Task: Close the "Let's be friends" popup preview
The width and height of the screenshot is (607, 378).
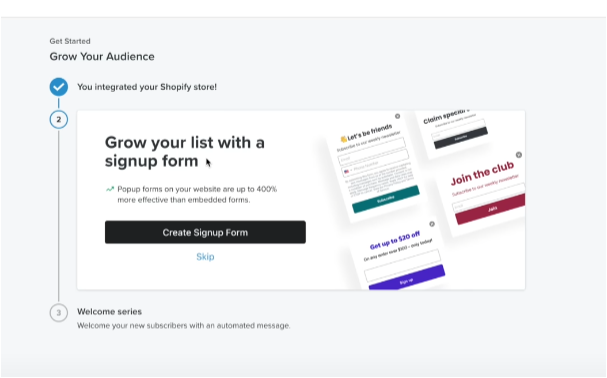Action: [x=397, y=116]
